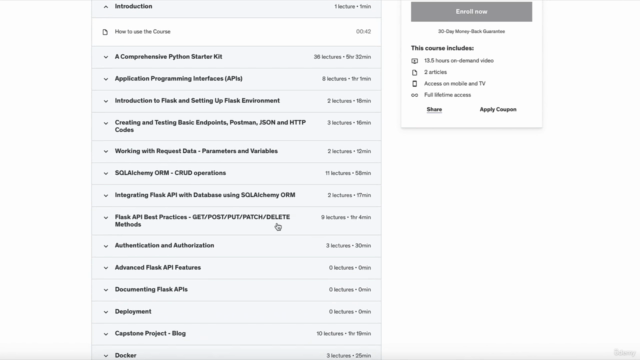Click SQLAlchemy ORM - CRUD operations title
The height and width of the screenshot is (360, 640).
pos(170,173)
